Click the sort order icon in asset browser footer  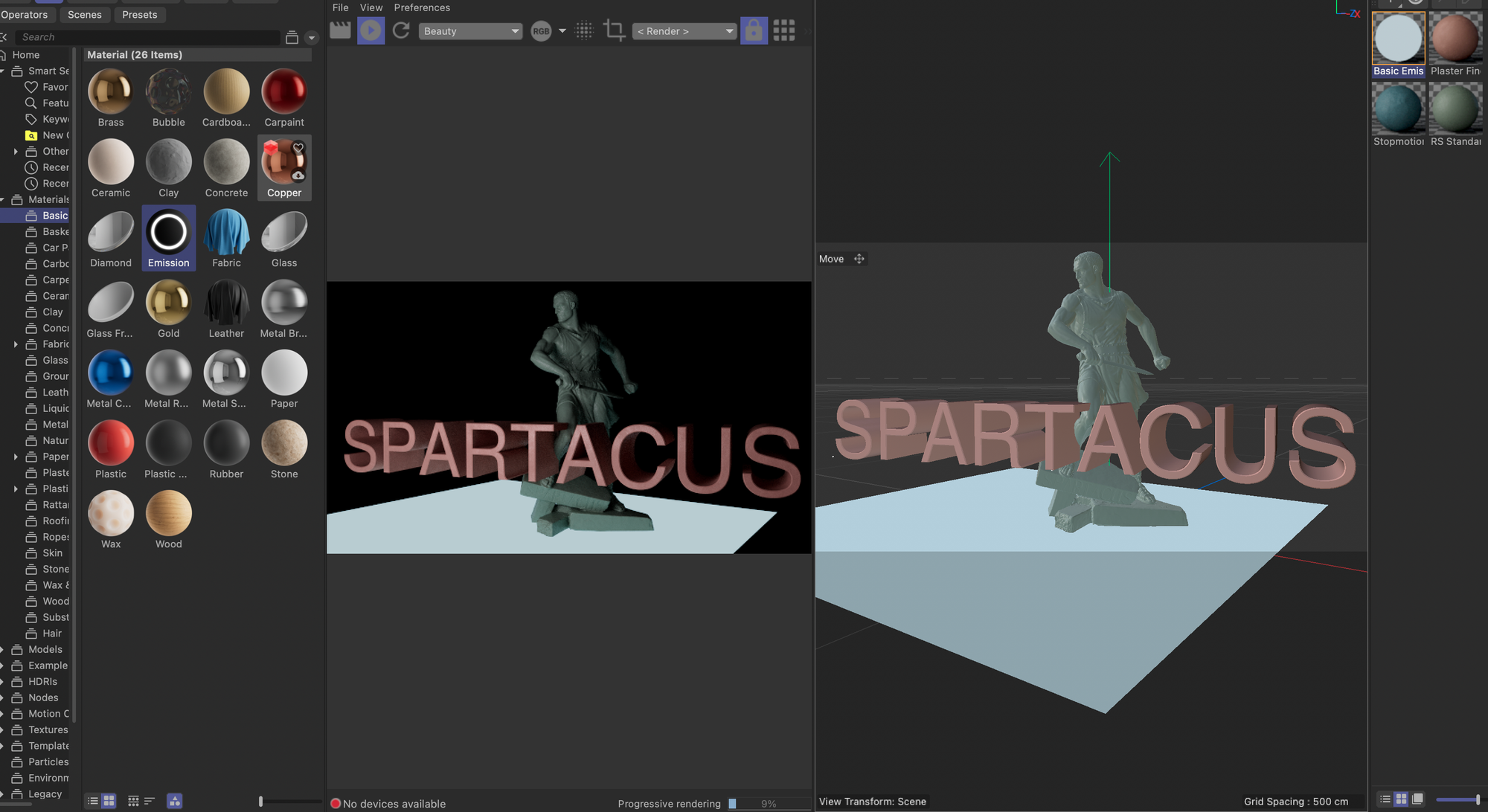click(x=150, y=801)
